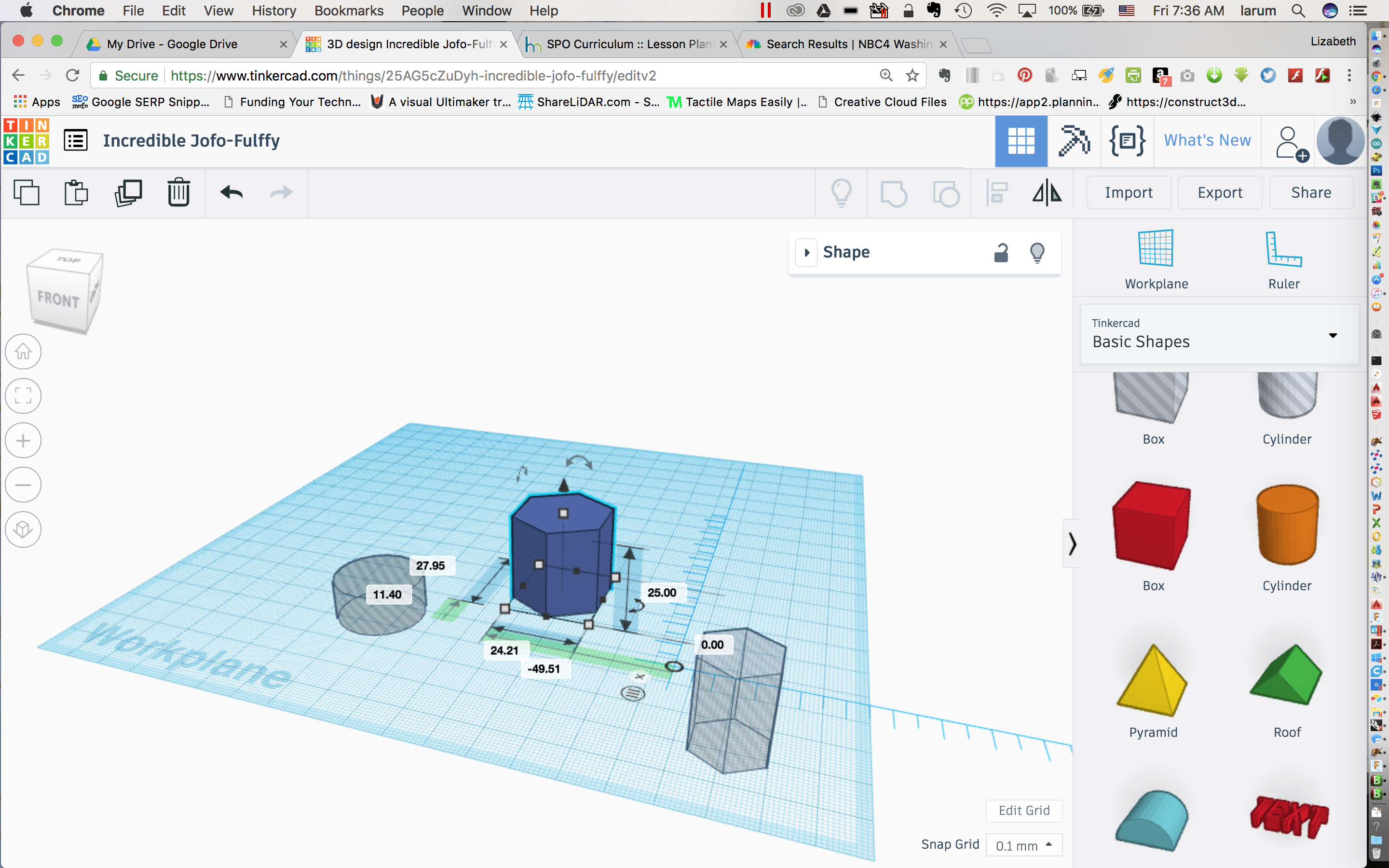The image size is (1389, 868).
Task: Open macOS Spotlight search icon
Action: (x=1298, y=10)
